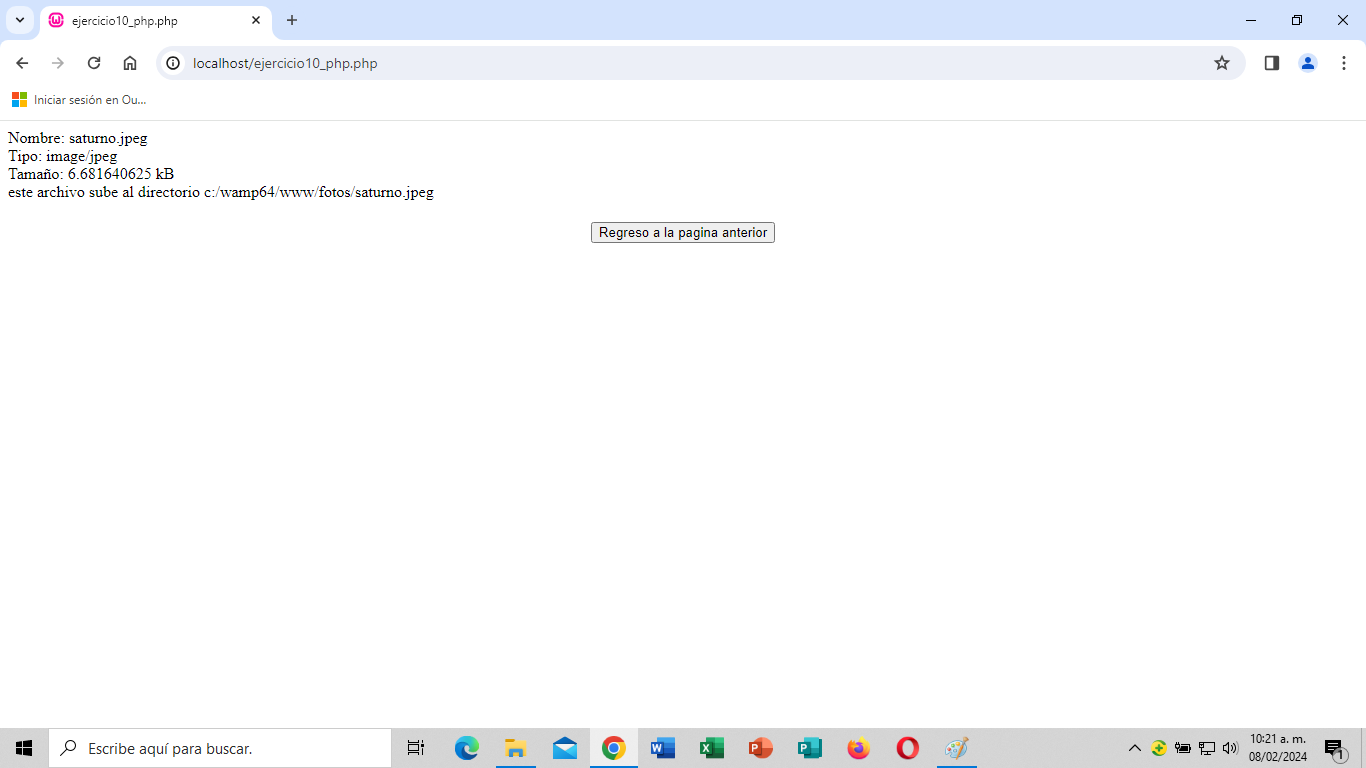The width and height of the screenshot is (1366, 768).
Task: Open the Windows Start menu
Action: point(24,748)
